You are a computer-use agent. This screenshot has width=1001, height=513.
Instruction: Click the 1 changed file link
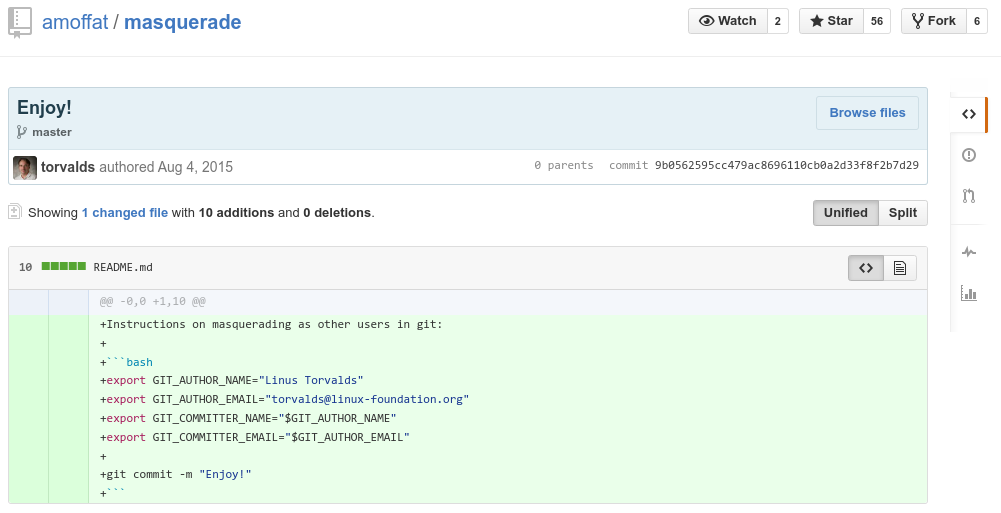pos(124,212)
